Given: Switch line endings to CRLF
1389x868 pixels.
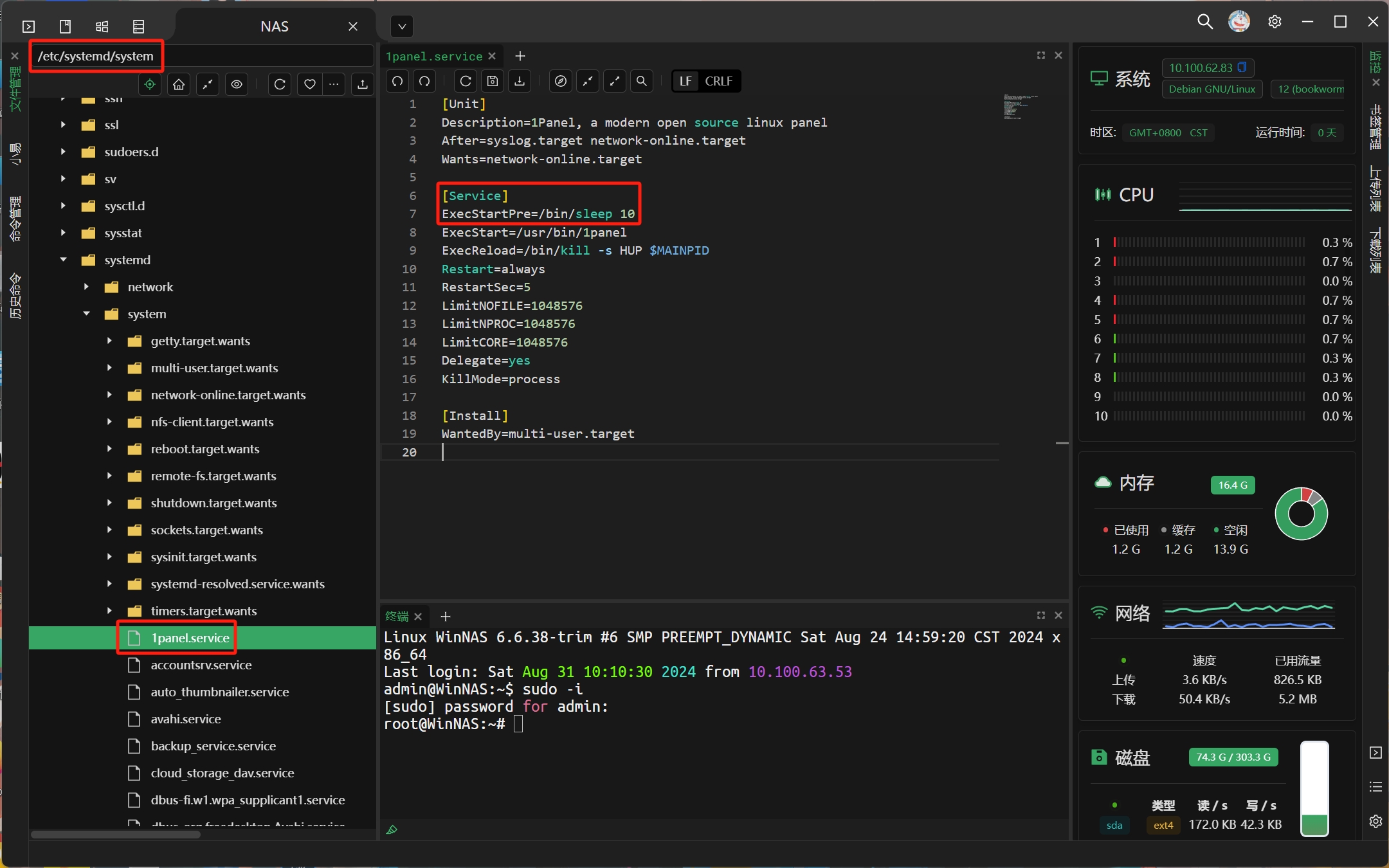Looking at the screenshot, I should click(x=718, y=81).
